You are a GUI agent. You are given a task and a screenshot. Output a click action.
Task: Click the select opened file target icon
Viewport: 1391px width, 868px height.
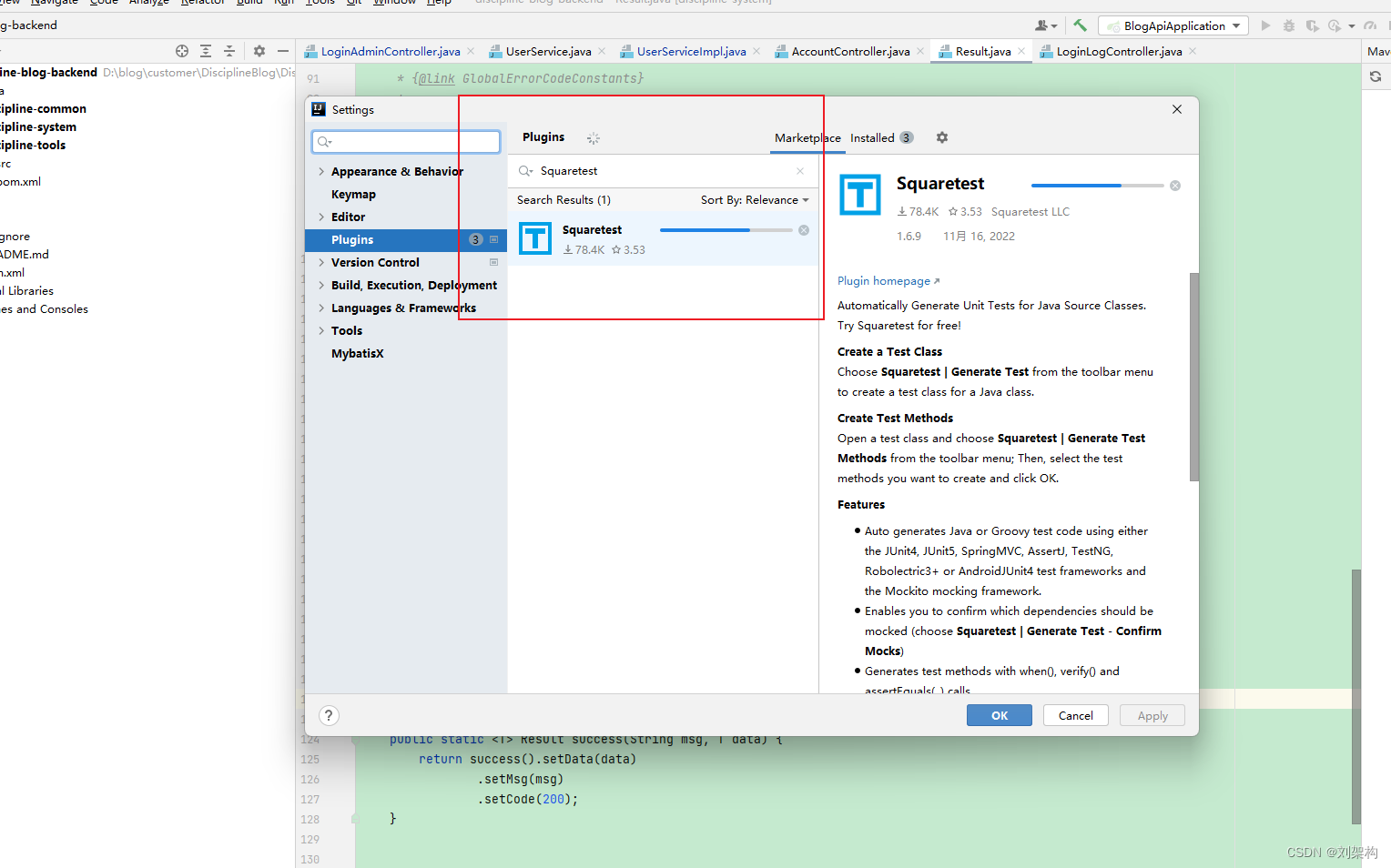(x=182, y=51)
